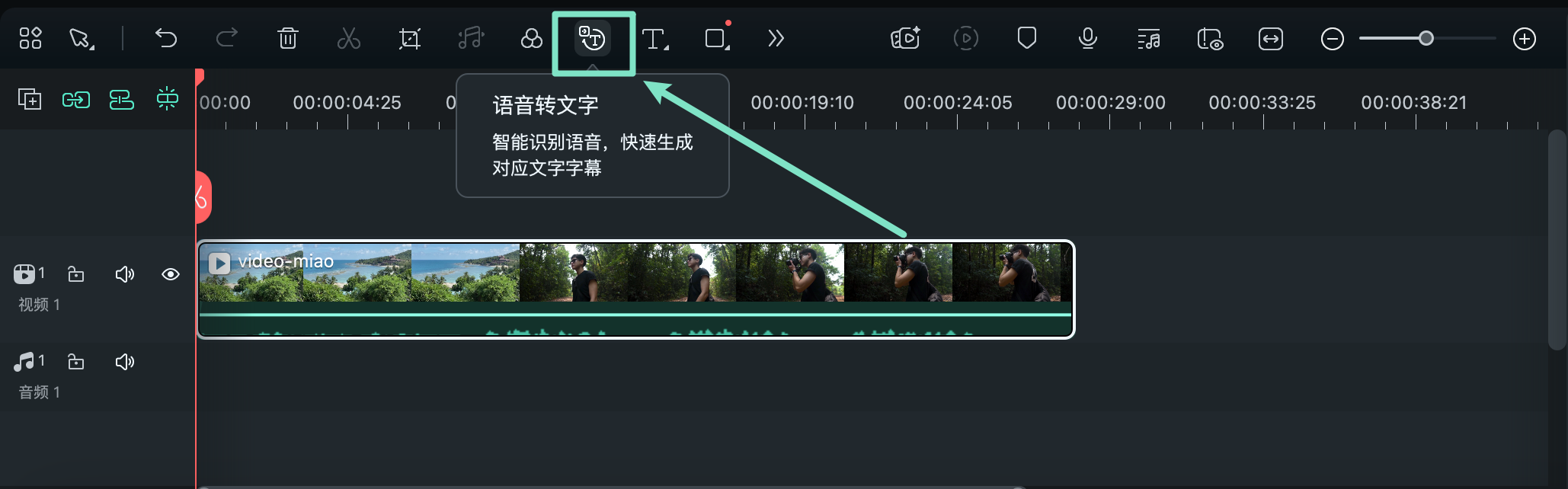Zoom out timeline with minus button
The image size is (1568, 489).
click(x=1333, y=38)
